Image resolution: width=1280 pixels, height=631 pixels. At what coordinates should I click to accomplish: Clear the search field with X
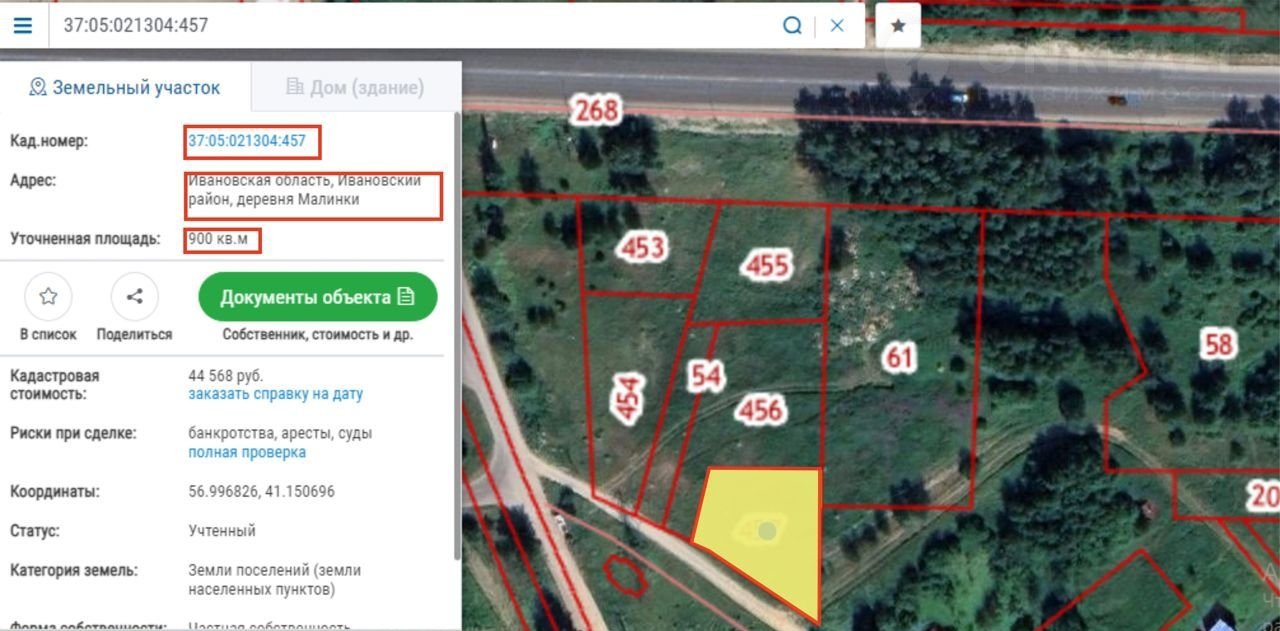click(838, 25)
